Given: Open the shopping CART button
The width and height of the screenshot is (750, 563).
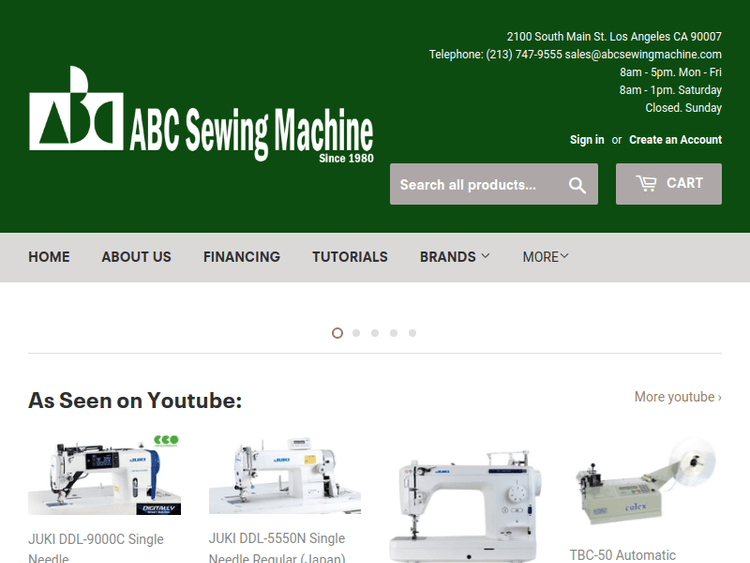Looking at the screenshot, I should [669, 184].
